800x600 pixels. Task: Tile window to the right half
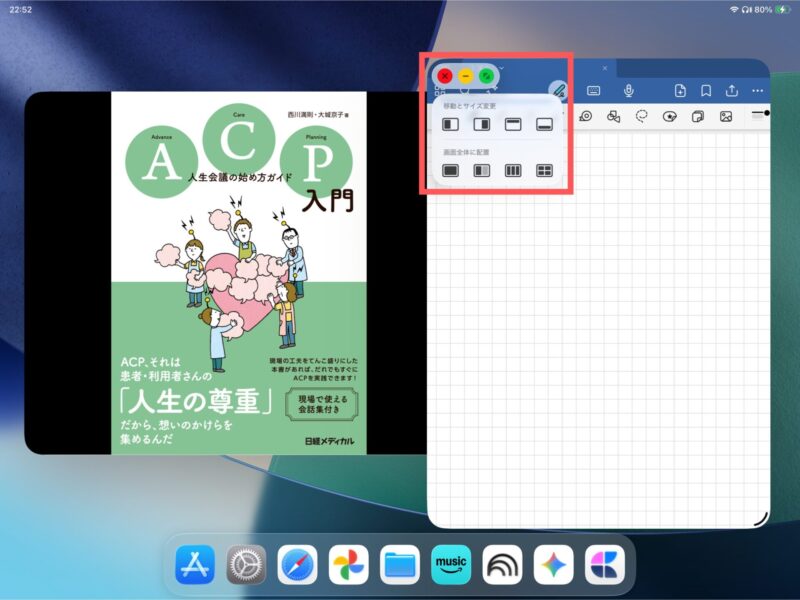[482, 124]
